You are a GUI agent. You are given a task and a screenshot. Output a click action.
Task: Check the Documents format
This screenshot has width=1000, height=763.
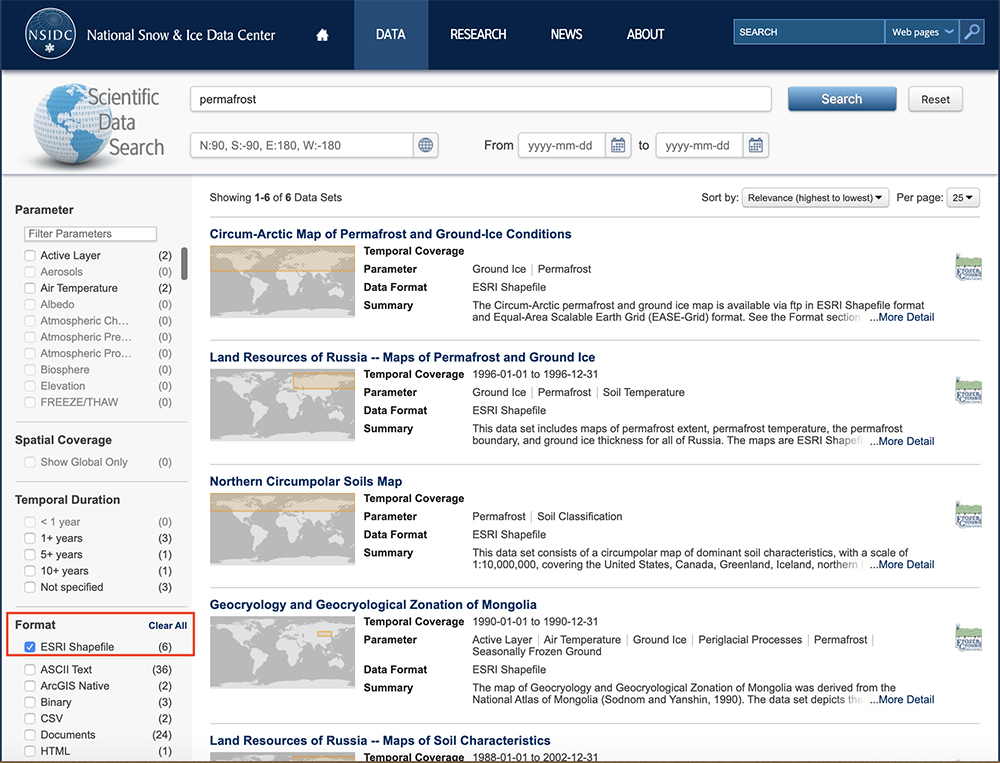point(30,735)
